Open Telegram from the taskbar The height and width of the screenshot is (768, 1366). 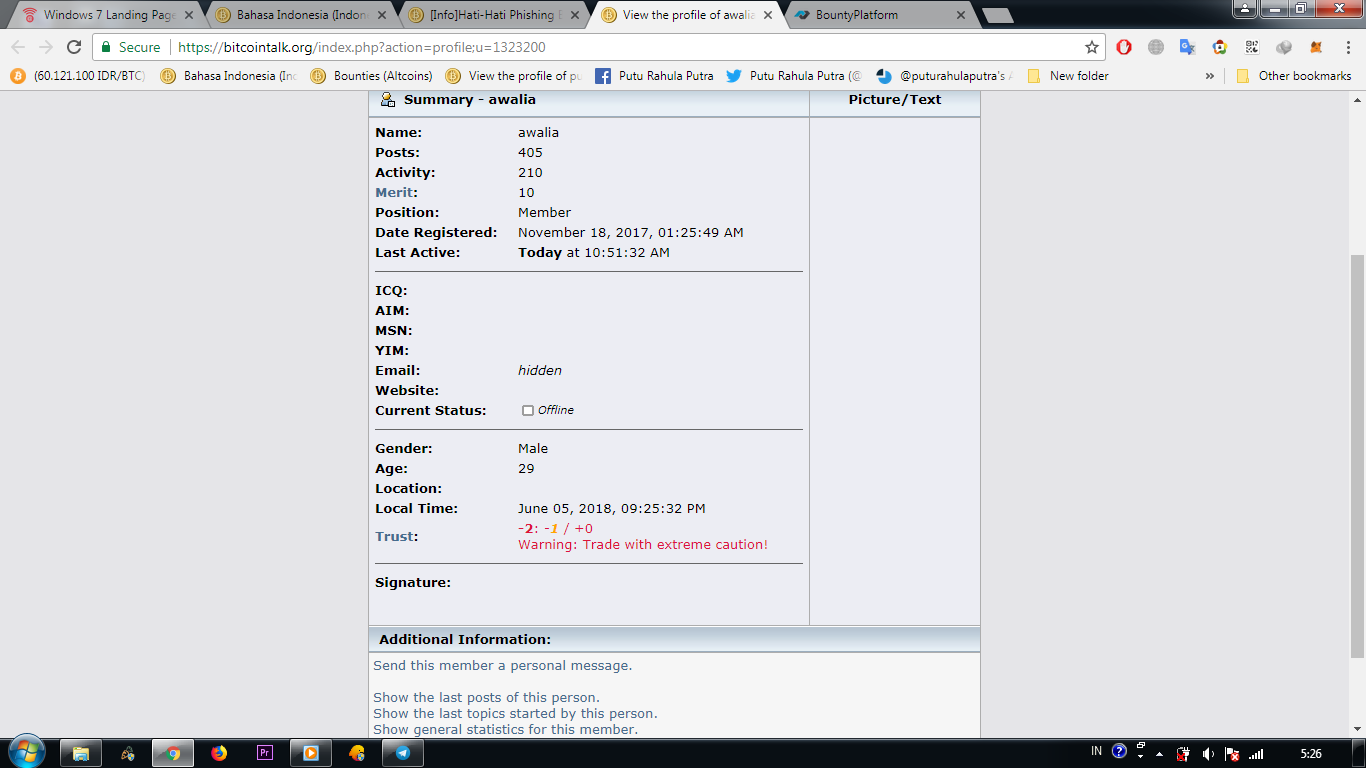click(x=403, y=753)
